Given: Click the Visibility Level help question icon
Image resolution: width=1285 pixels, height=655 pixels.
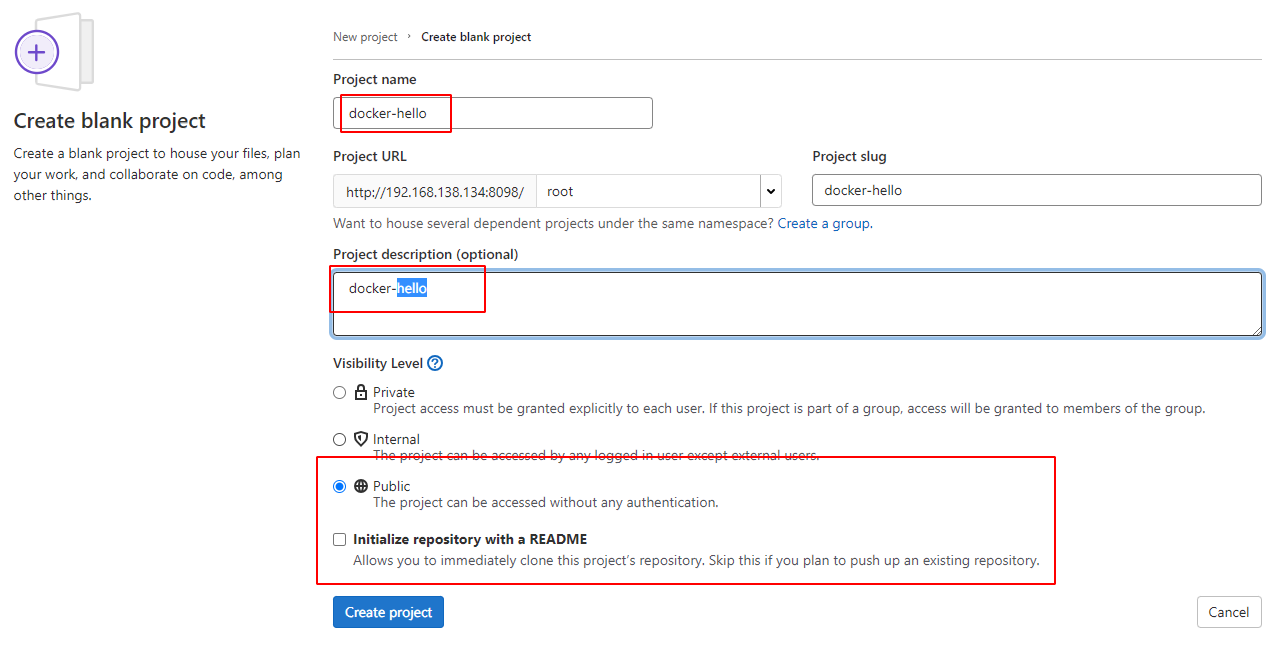Looking at the screenshot, I should 435,364.
